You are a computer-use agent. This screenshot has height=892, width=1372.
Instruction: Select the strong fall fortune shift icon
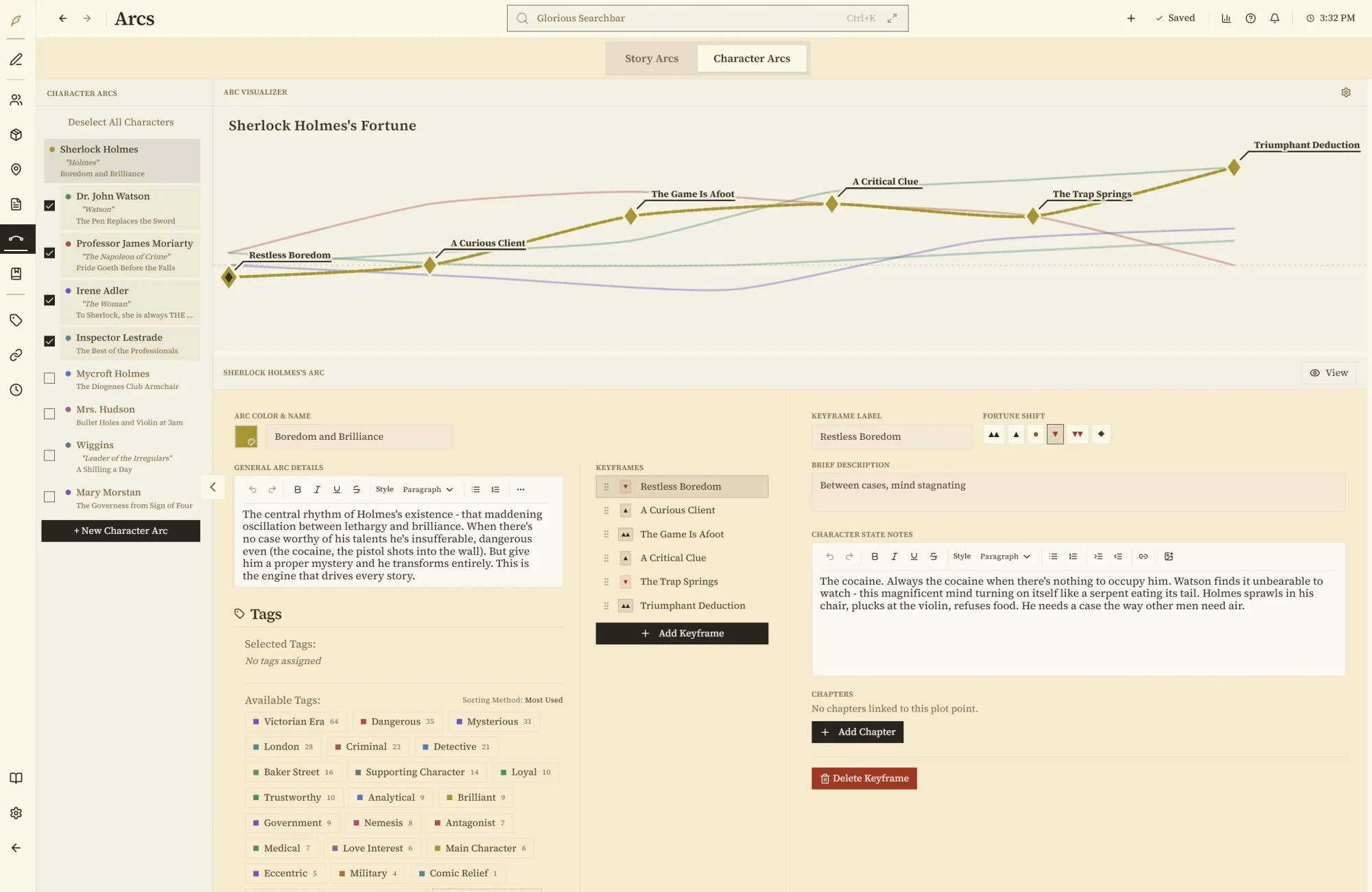click(x=1078, y=434)
